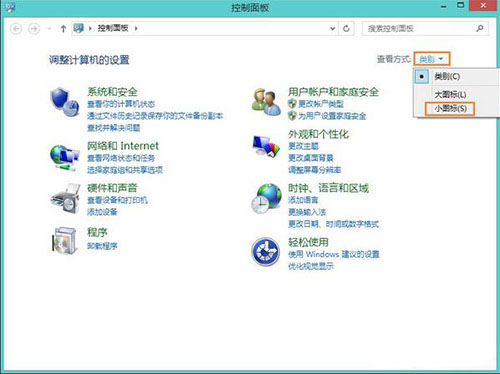Expand the chevron after 控制面板 breadcrumb
500x374 pixels.
click(136, 28)
